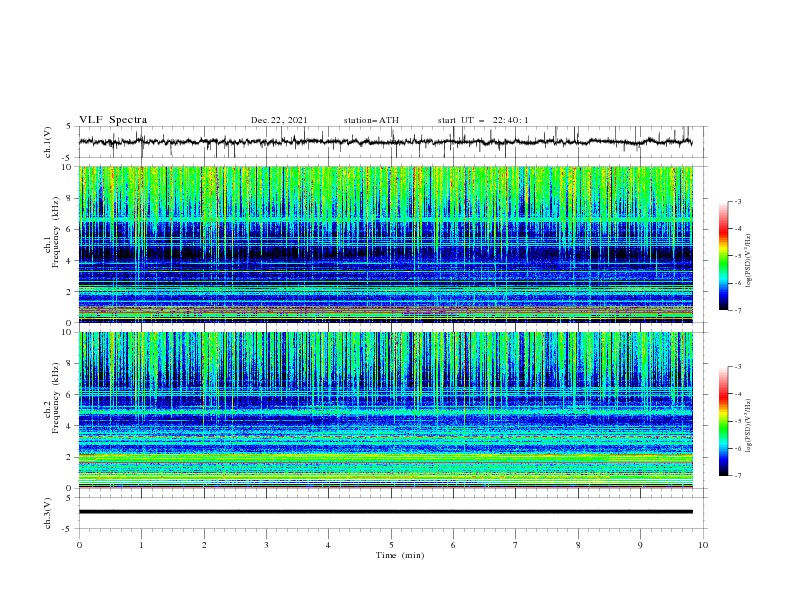The width and height of the screenshot is (792, 612).
Task: Click the "ch.1(V)" waveform axis label
Action: pos(48,142)
